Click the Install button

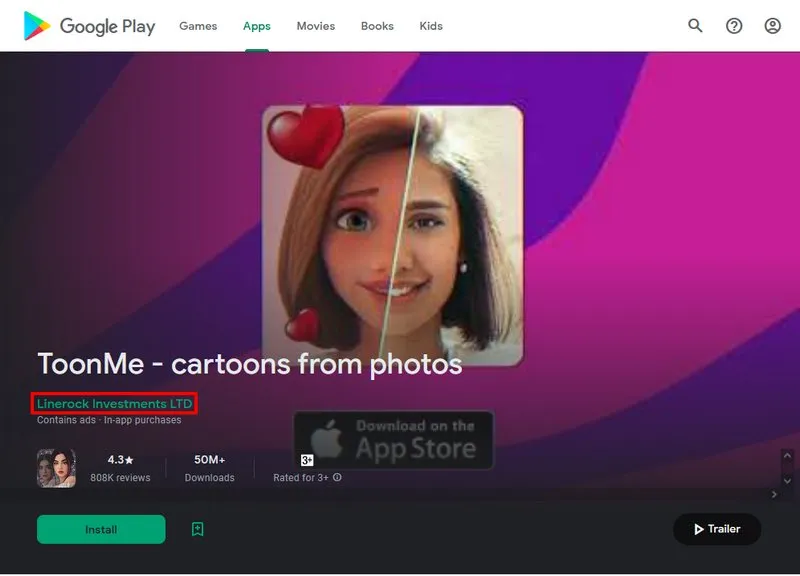(x=101, y=530)
